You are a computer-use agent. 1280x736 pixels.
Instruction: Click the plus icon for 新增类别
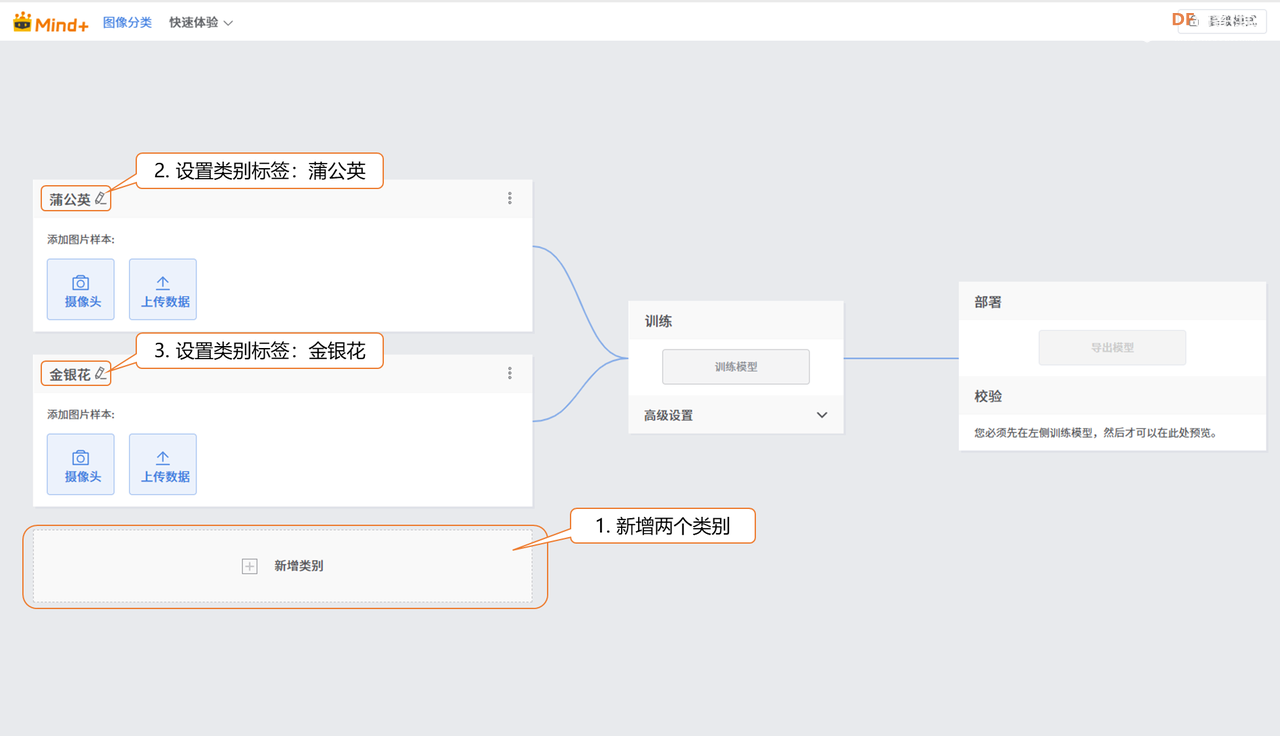coord(250,566)
